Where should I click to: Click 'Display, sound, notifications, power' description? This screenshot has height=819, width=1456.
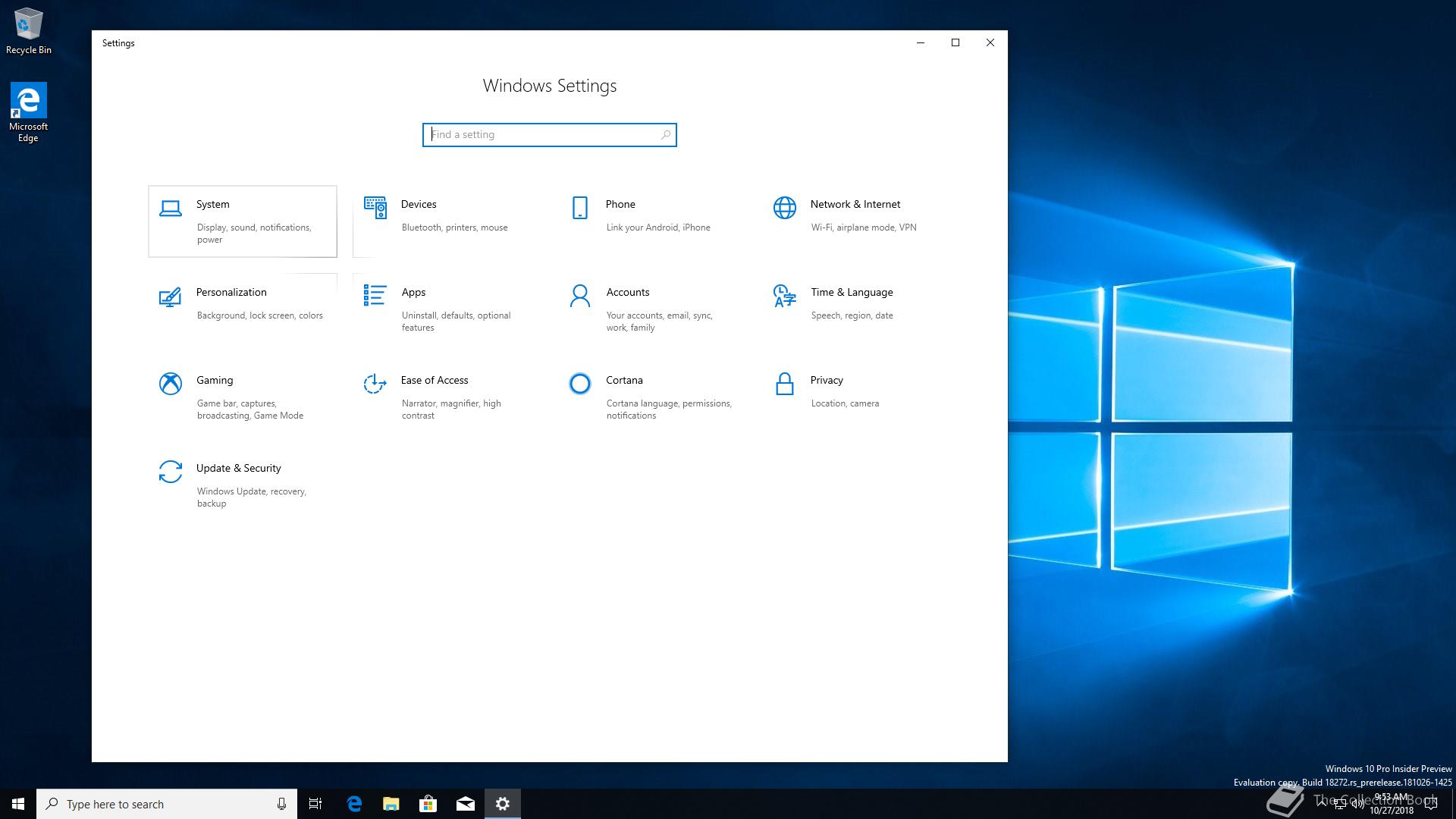[254, 234]
